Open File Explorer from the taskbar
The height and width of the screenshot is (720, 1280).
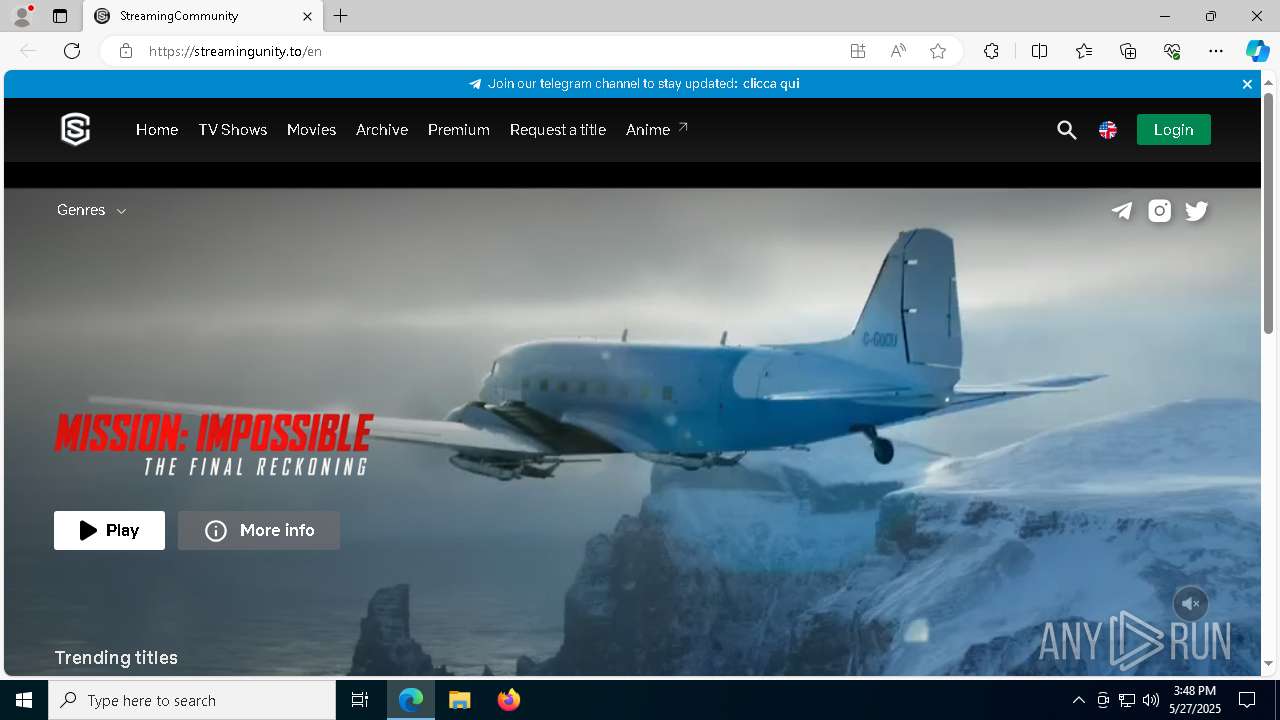tap(459, 700)
